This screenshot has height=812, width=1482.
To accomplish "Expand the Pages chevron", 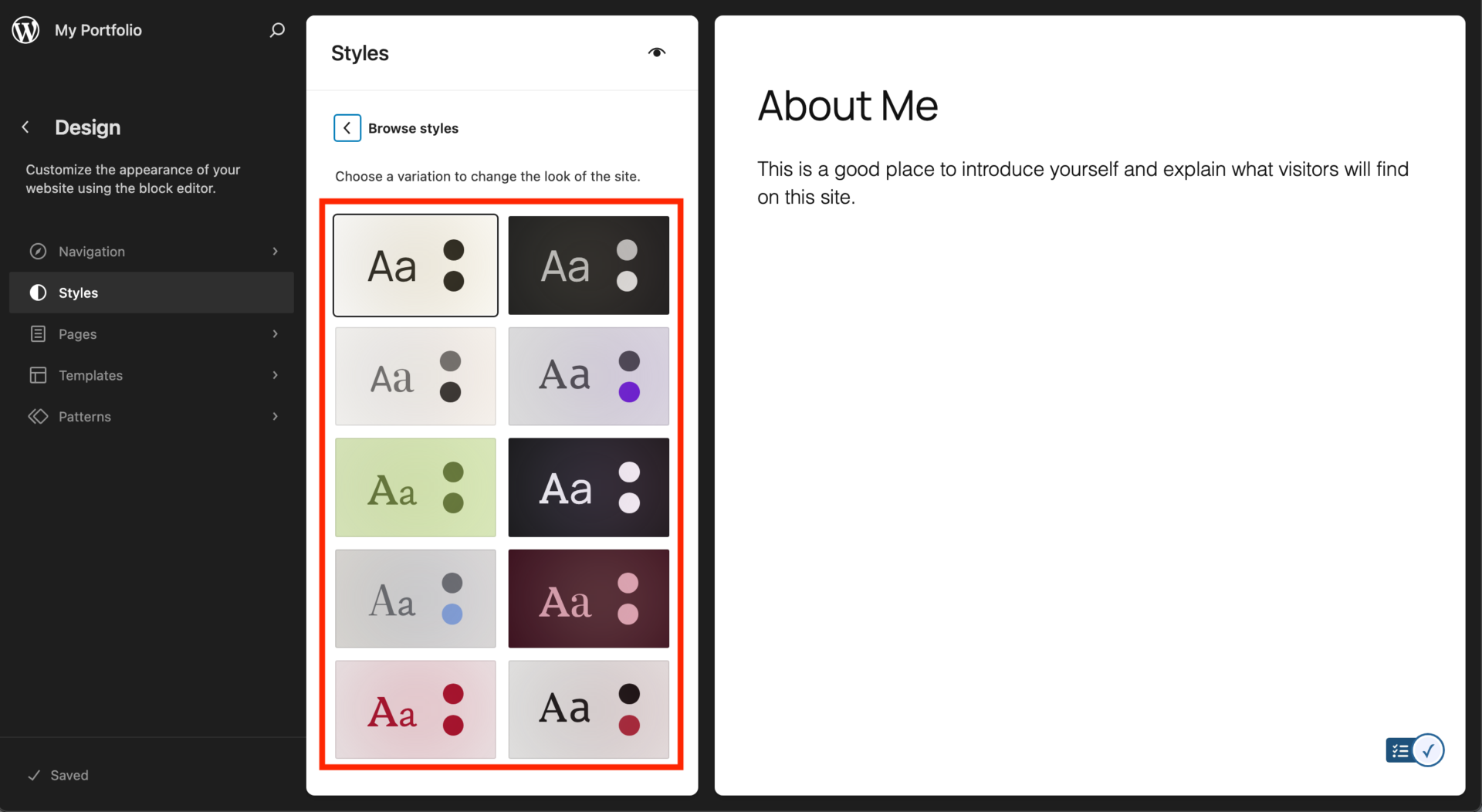I will (x=275, y=334).
